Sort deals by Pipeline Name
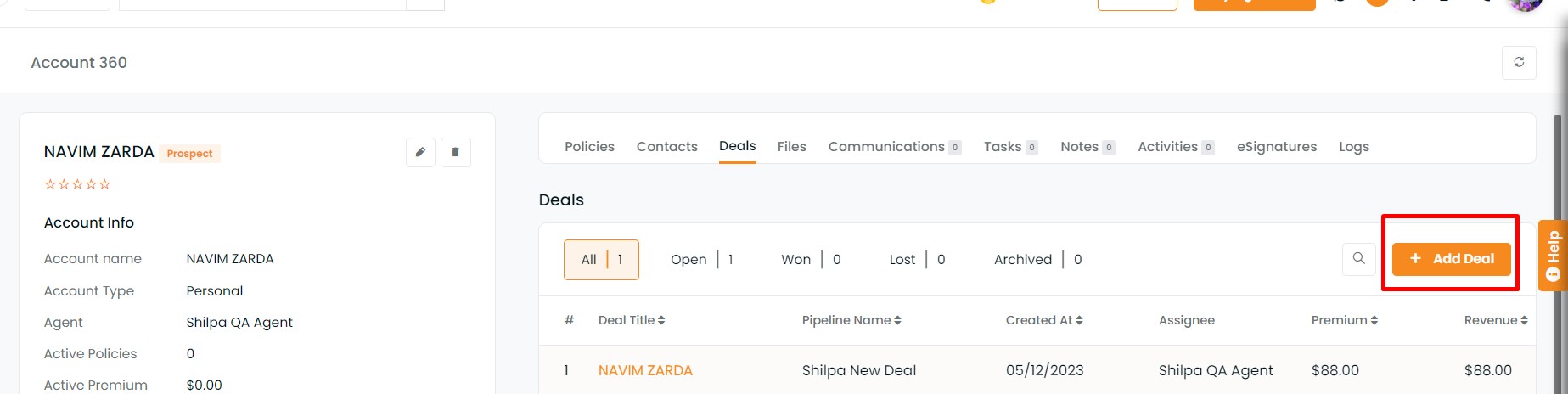 click(851, 320)
